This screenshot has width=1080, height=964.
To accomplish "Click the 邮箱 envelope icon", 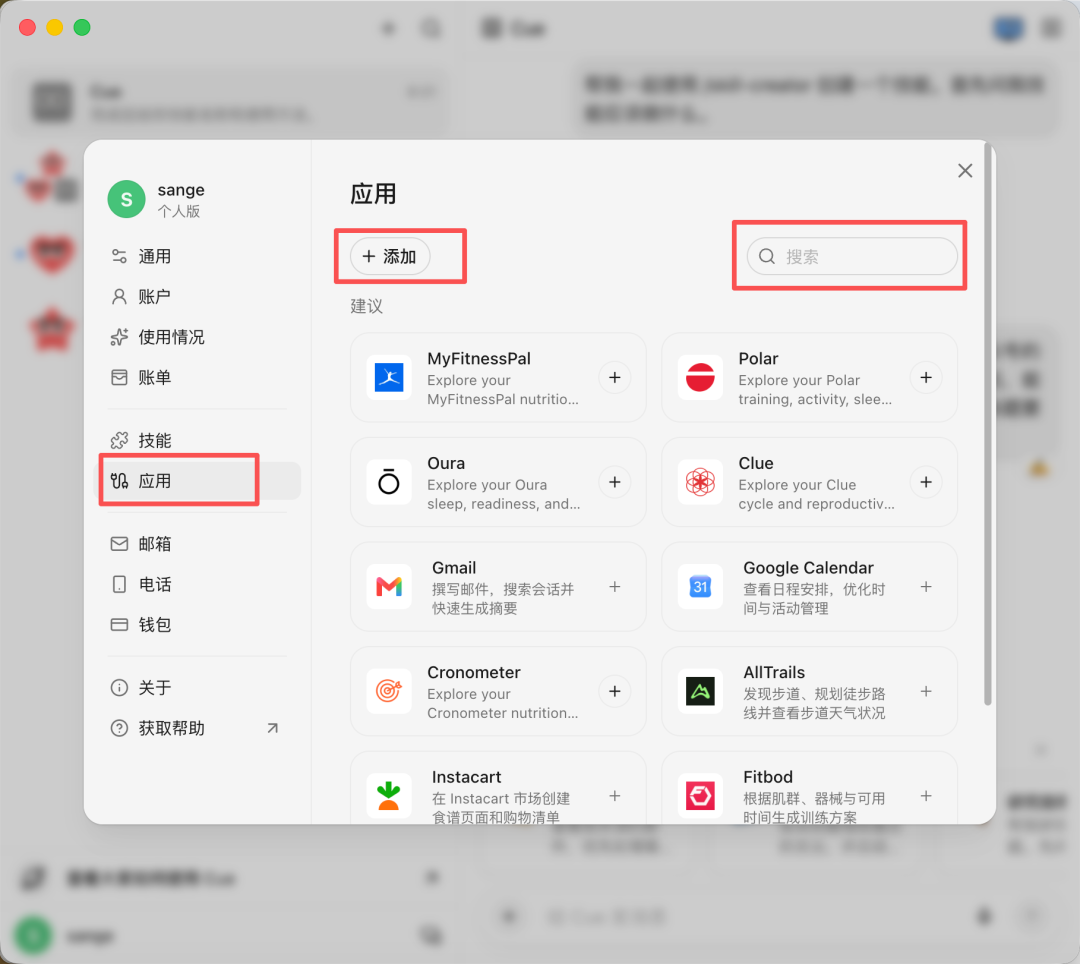I will [x=119, y=544].
